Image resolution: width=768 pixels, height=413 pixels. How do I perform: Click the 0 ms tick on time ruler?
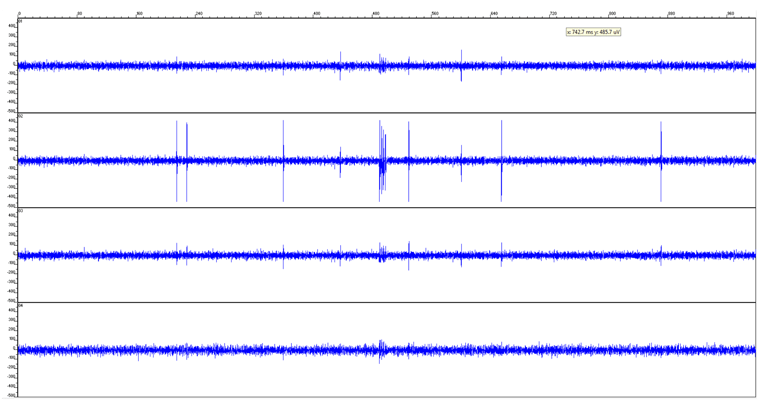point(20,14)
